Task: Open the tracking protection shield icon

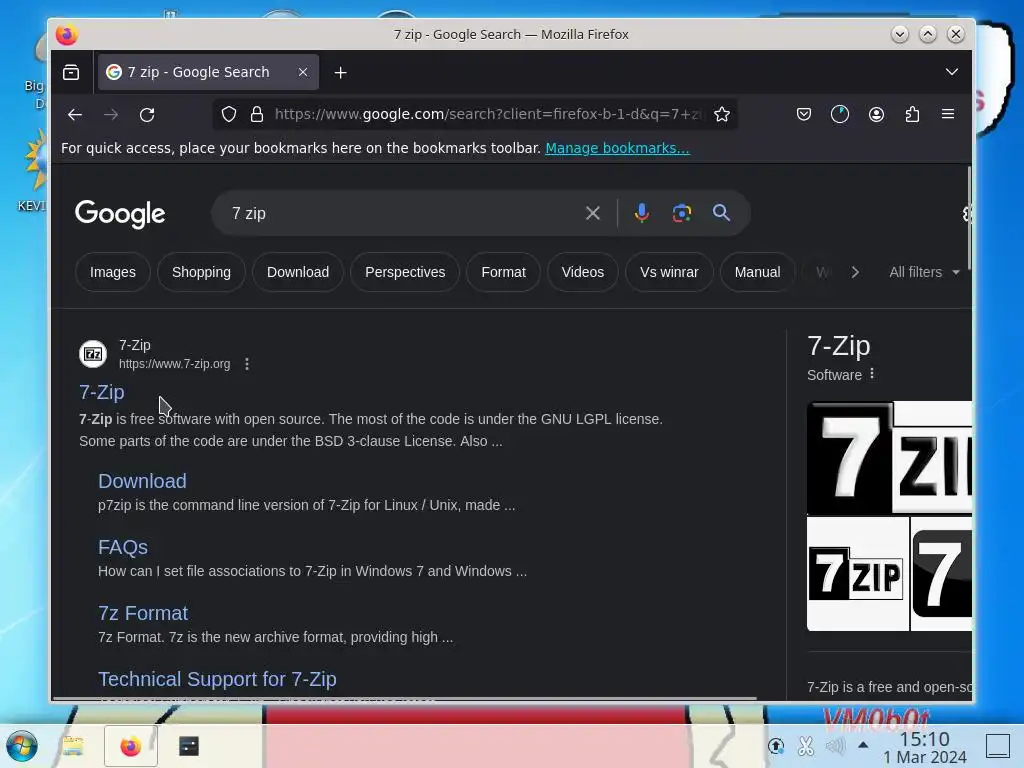Action: click(229, 114)
